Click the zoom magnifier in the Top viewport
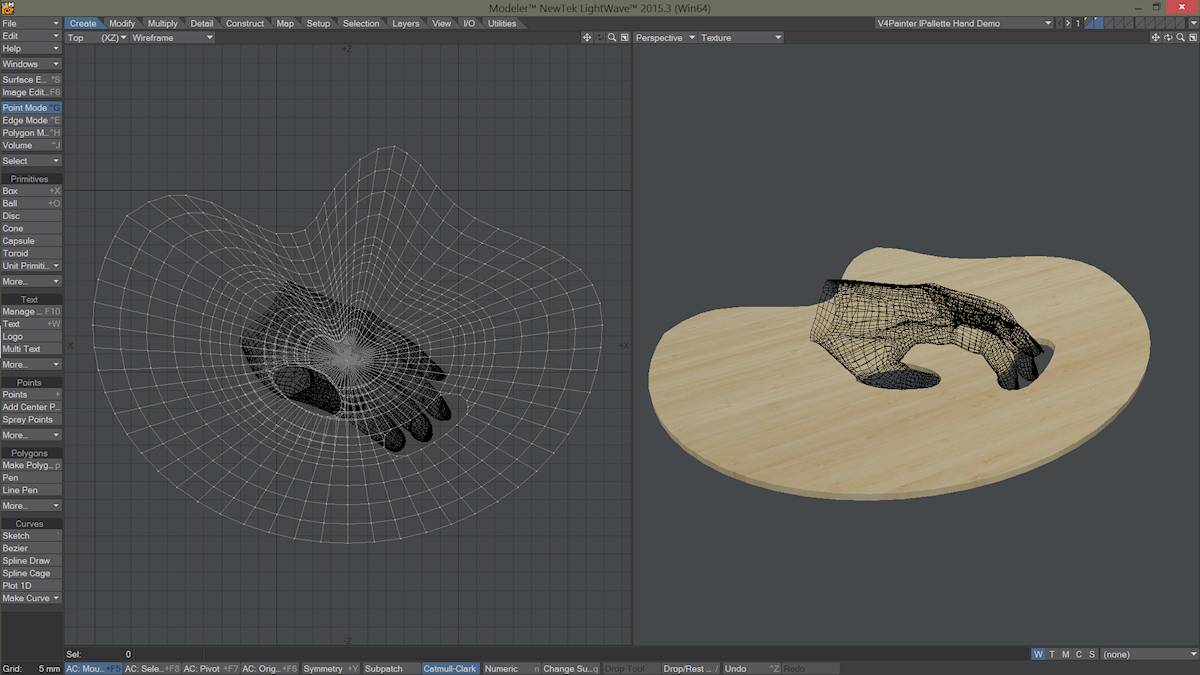The image size is (1200, 675). tap(612, 38)
